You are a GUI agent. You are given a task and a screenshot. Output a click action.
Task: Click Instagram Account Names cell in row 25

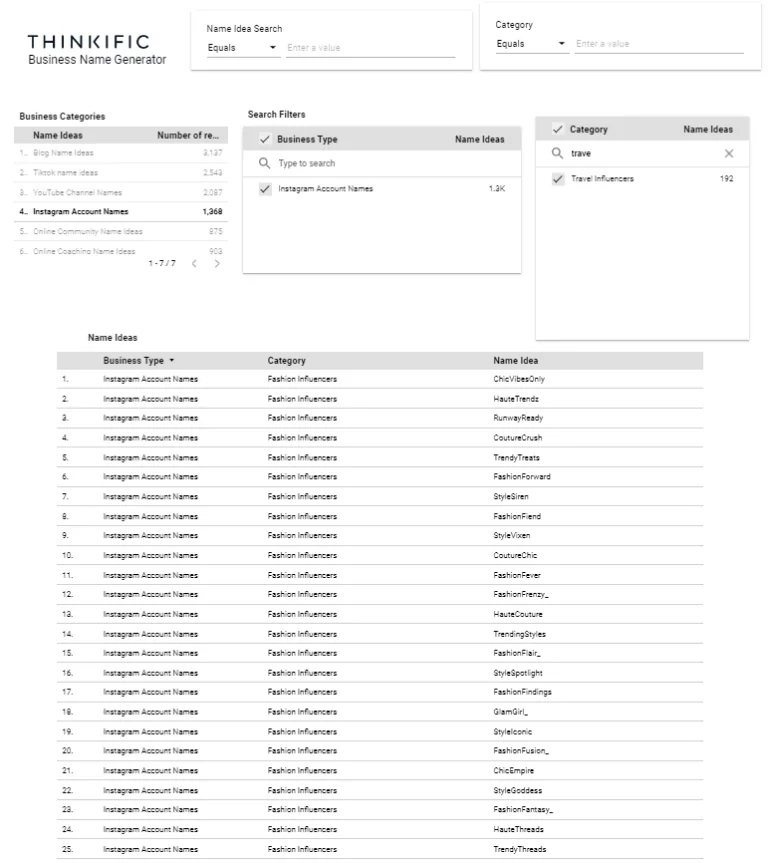[x=150, y=850]
